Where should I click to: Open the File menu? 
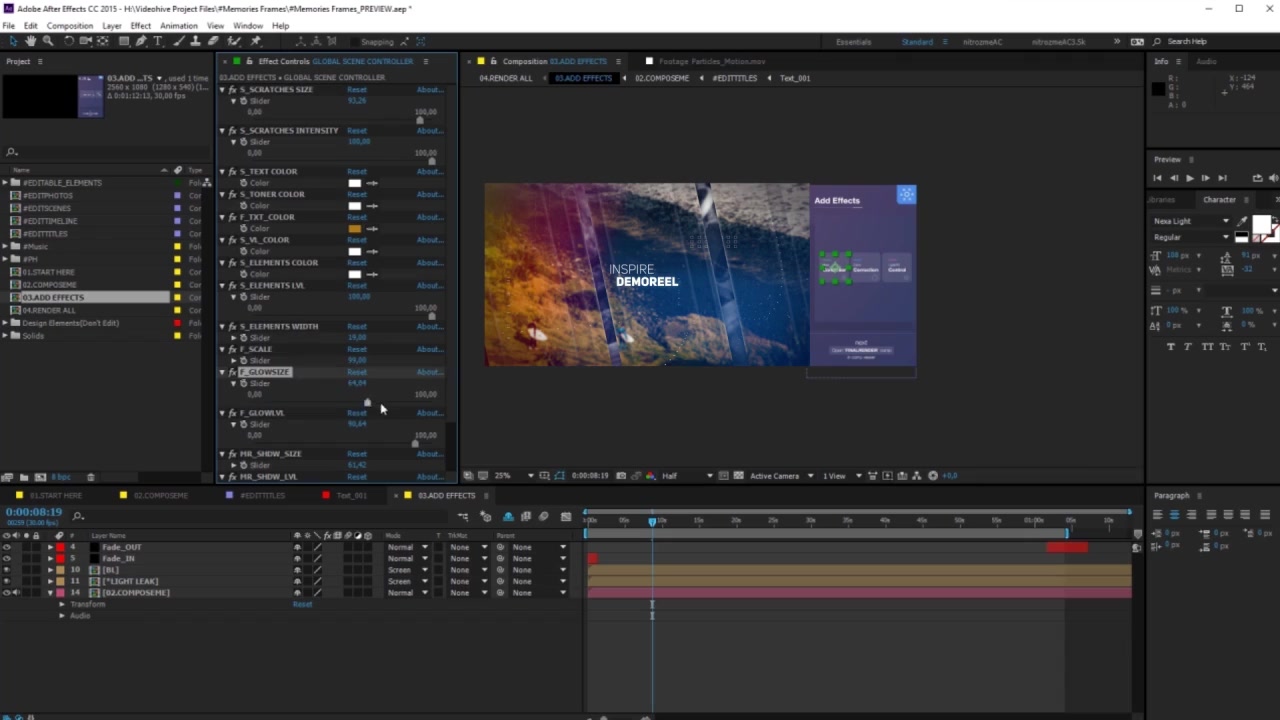click(9, 26)
